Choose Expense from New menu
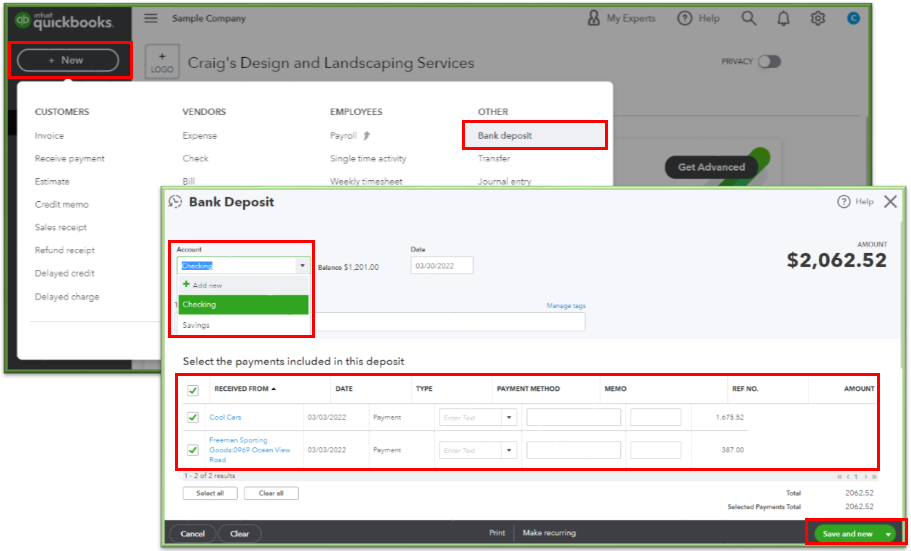This screenshot has height=551, width=911. (x=199, y=135)
